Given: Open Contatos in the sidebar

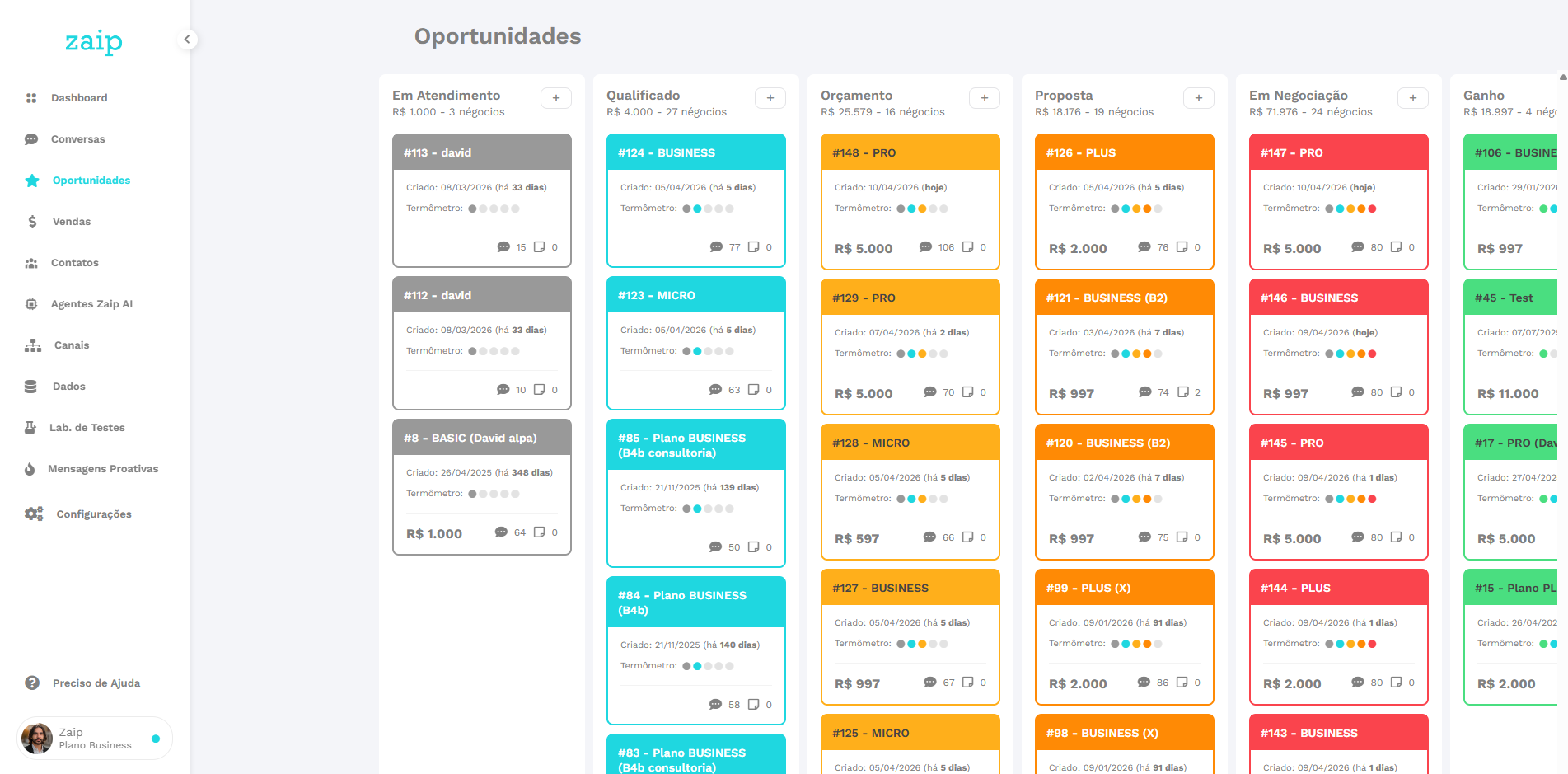Looking at the screenshot, I should (x=74, y=263).
